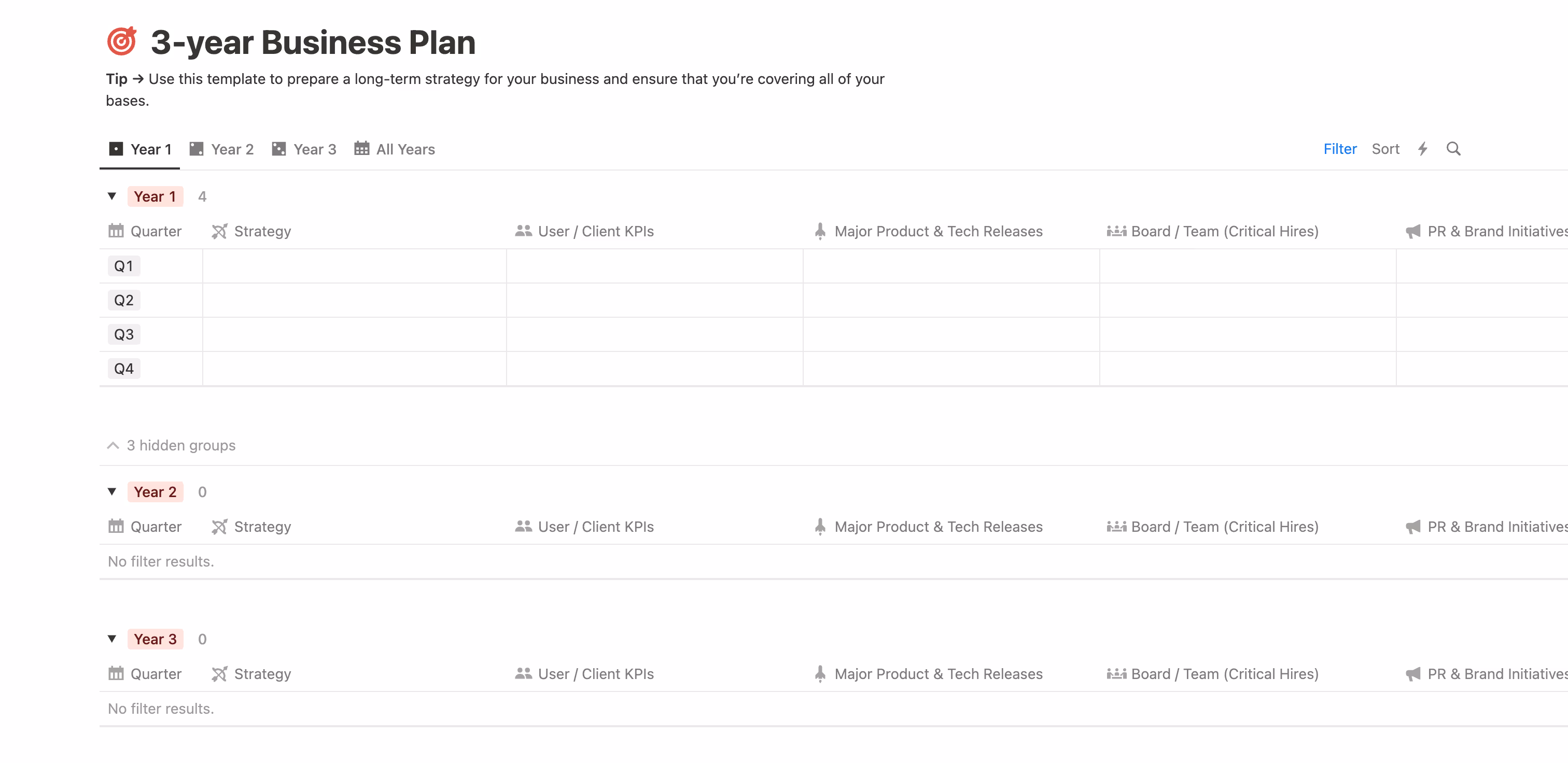The width and height of the screenshot is (1568, 763).
Task: Click the team icon beside Board / Team header
Action: point(1117,231)
